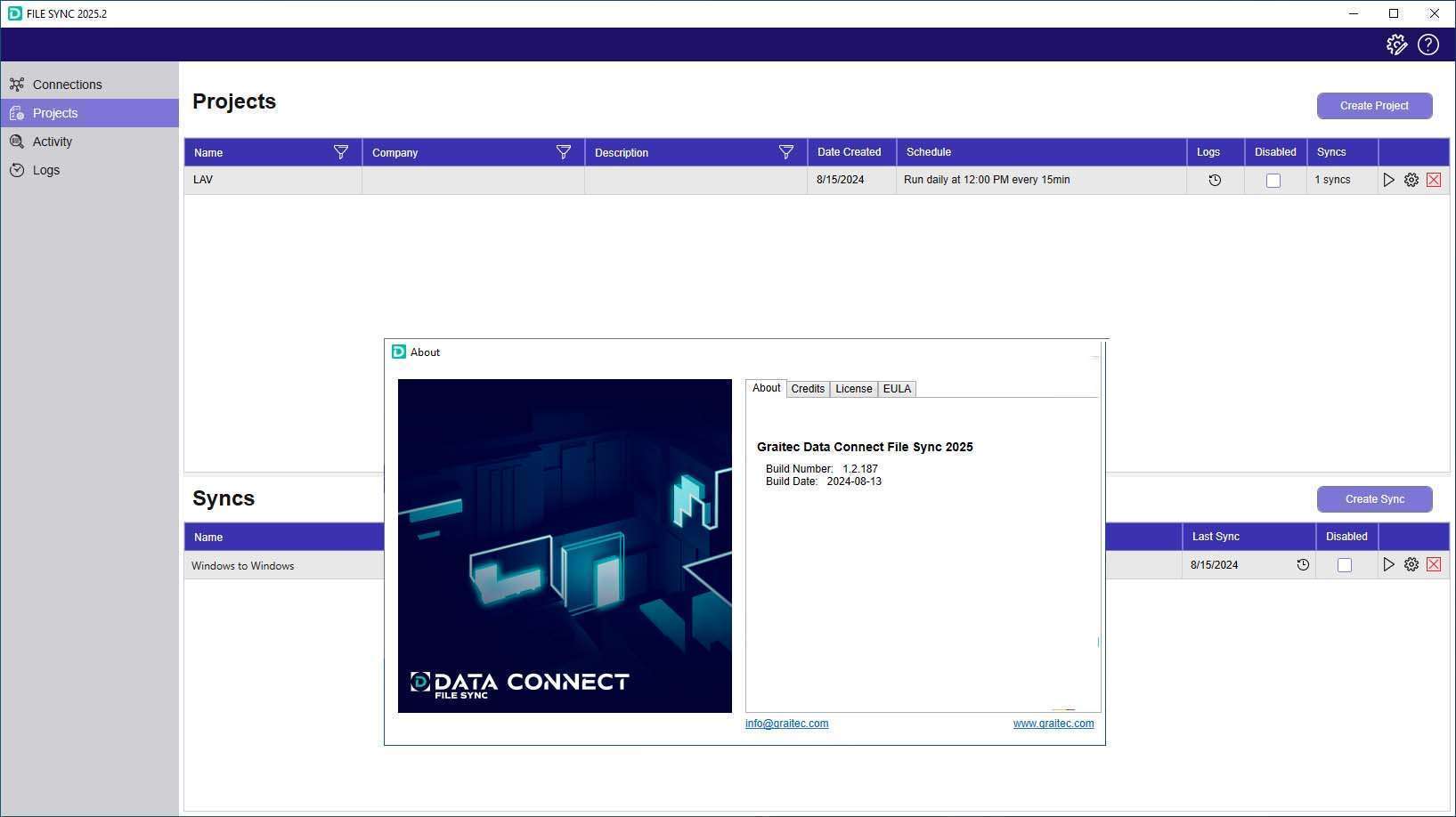Viewport: 1456px width, 817px height.
Task: Run the Windows to Windows sync
Action: click(x=1388, y=564)
